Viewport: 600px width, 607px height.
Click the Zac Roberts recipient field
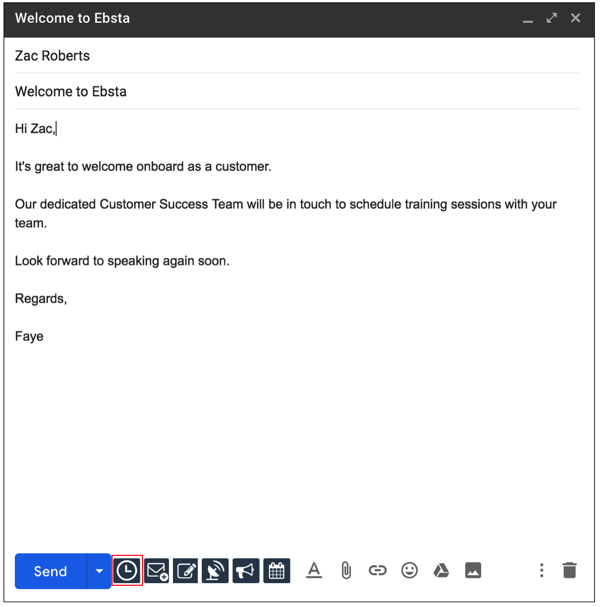pyautogui.click(x=296, y=56)
